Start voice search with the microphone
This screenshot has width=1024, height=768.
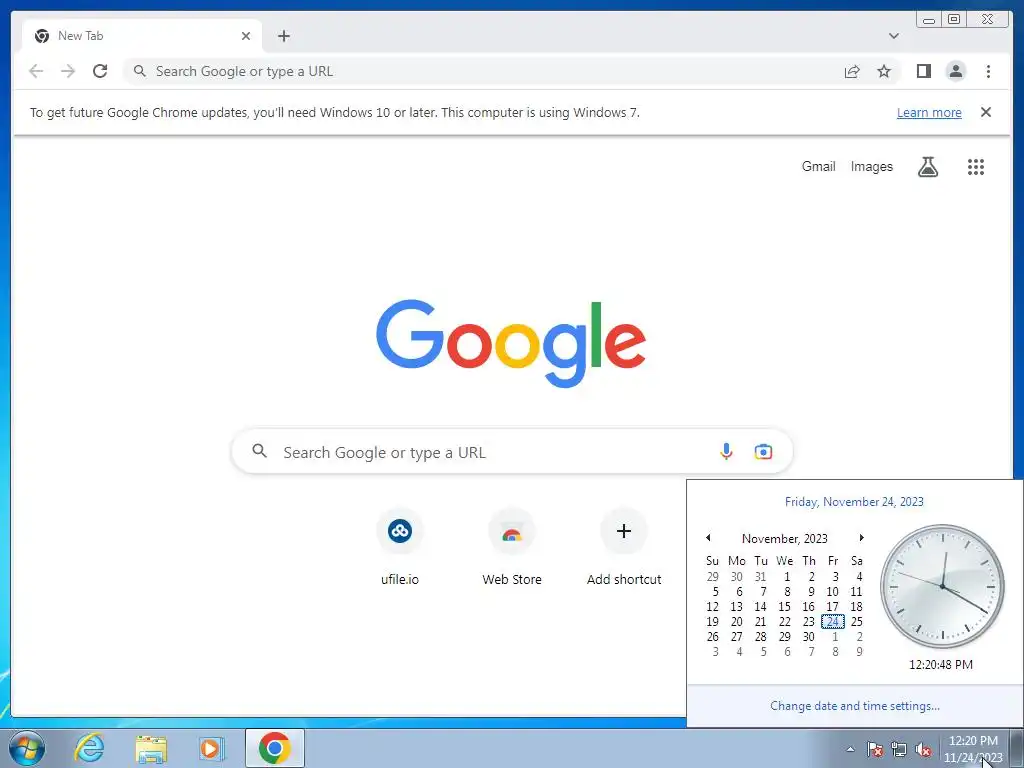(726, 451)
